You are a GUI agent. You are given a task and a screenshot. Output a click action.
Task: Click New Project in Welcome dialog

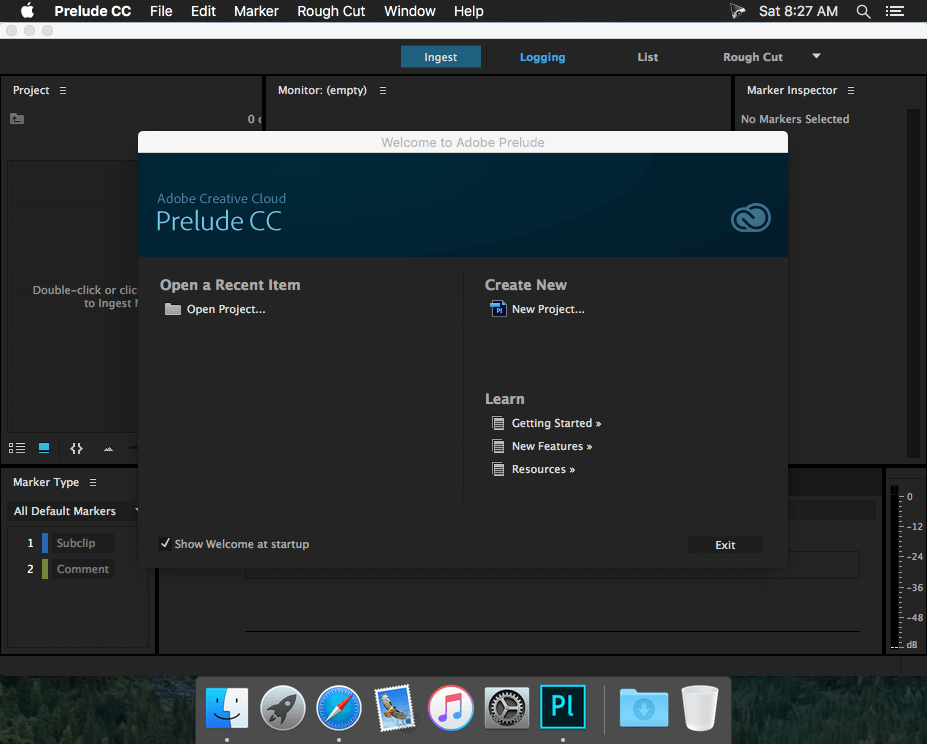pyautogui.click(x=548, y=309)
